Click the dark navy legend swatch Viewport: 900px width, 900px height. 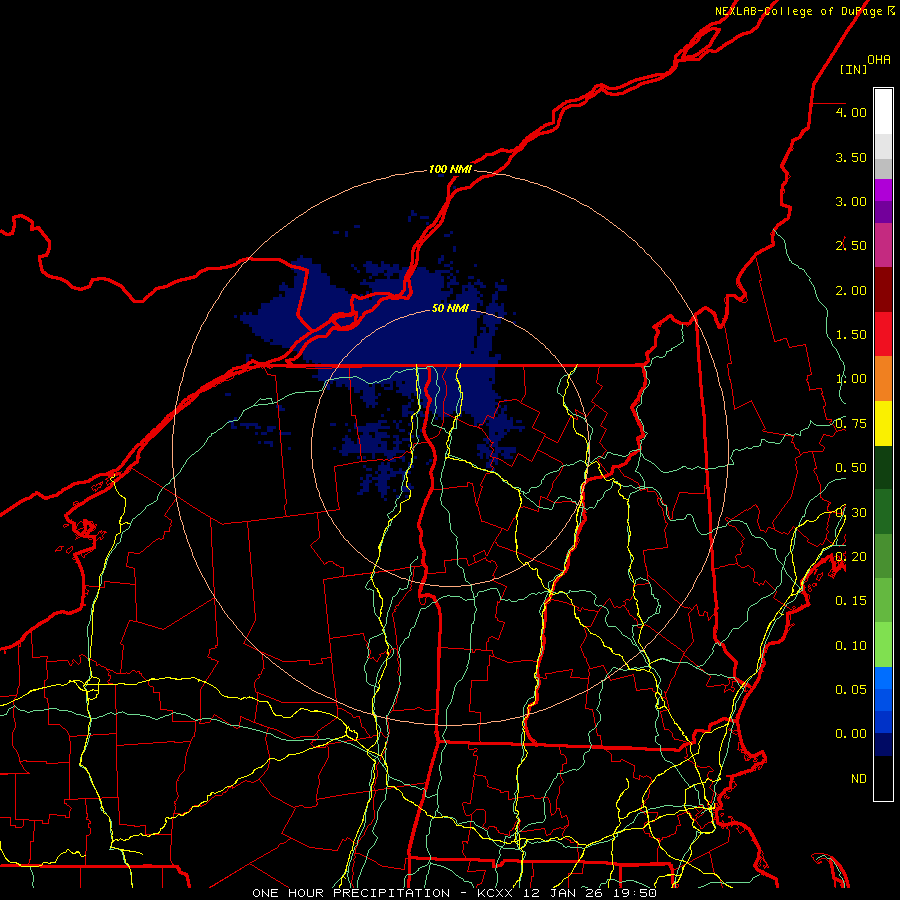[x=883, y=744]
